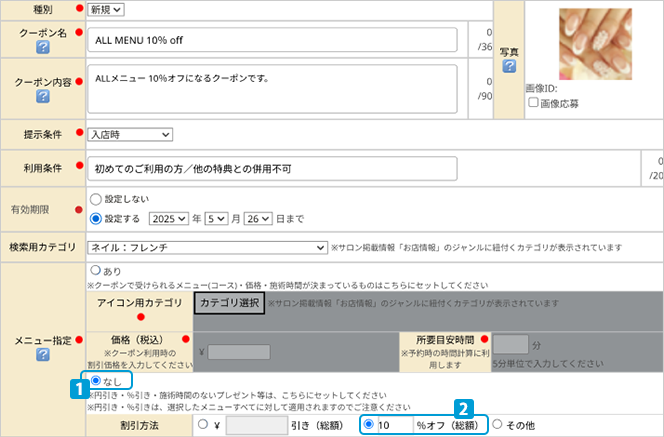The width and height of the screenshot is (664, 437).
Task: Select the なし menu radio button
Action: (x=96, y=381)
